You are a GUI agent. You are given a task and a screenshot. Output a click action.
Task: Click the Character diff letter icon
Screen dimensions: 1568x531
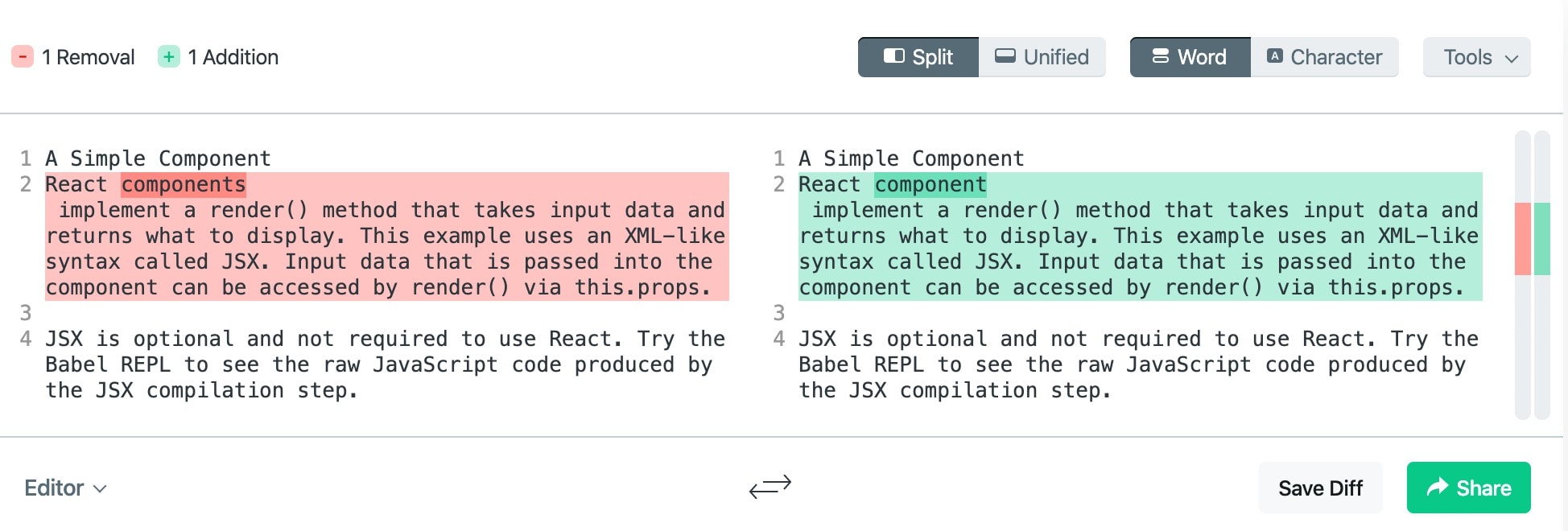pos(1275,56)
